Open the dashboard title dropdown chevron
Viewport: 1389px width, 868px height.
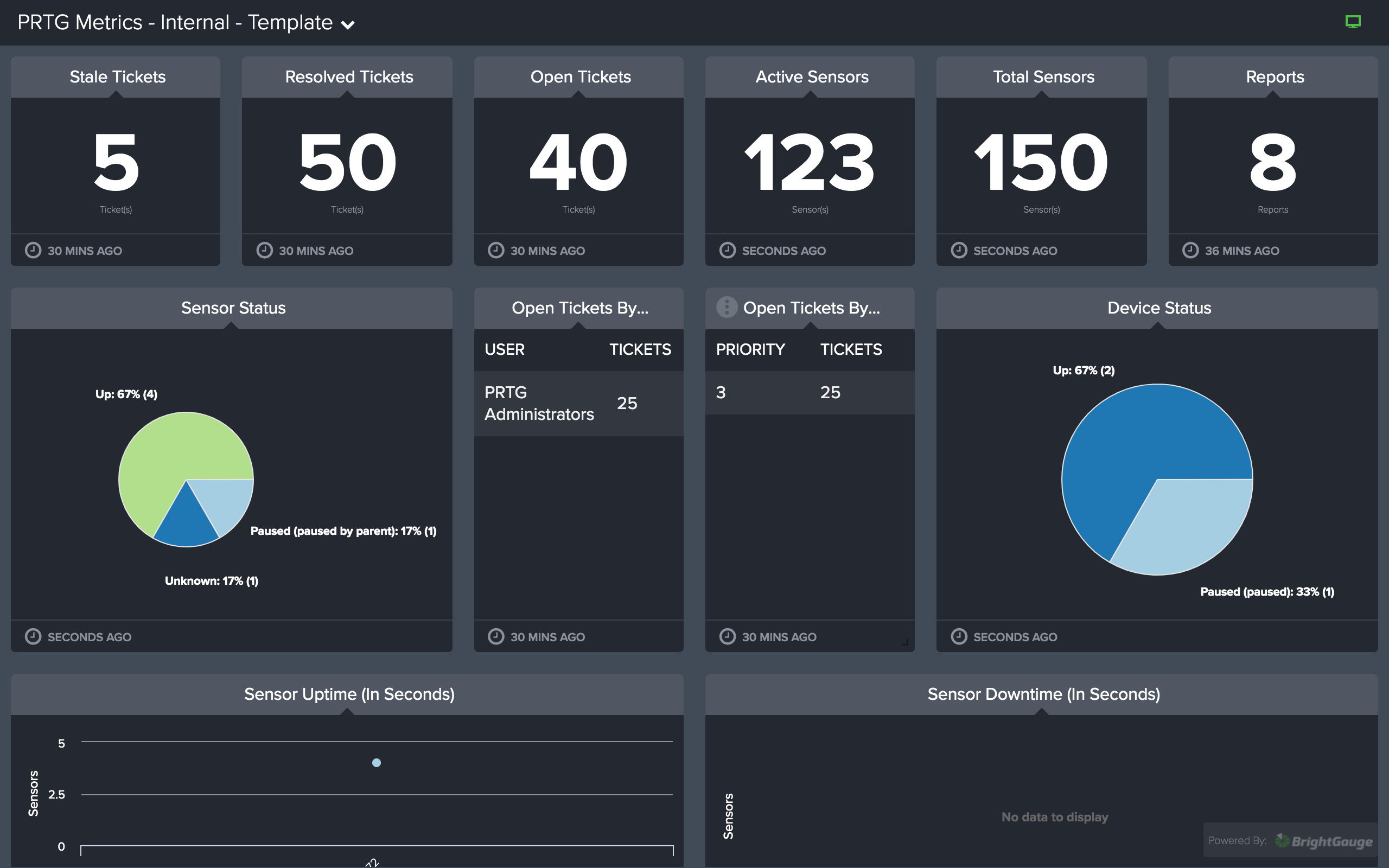(347, 25)
